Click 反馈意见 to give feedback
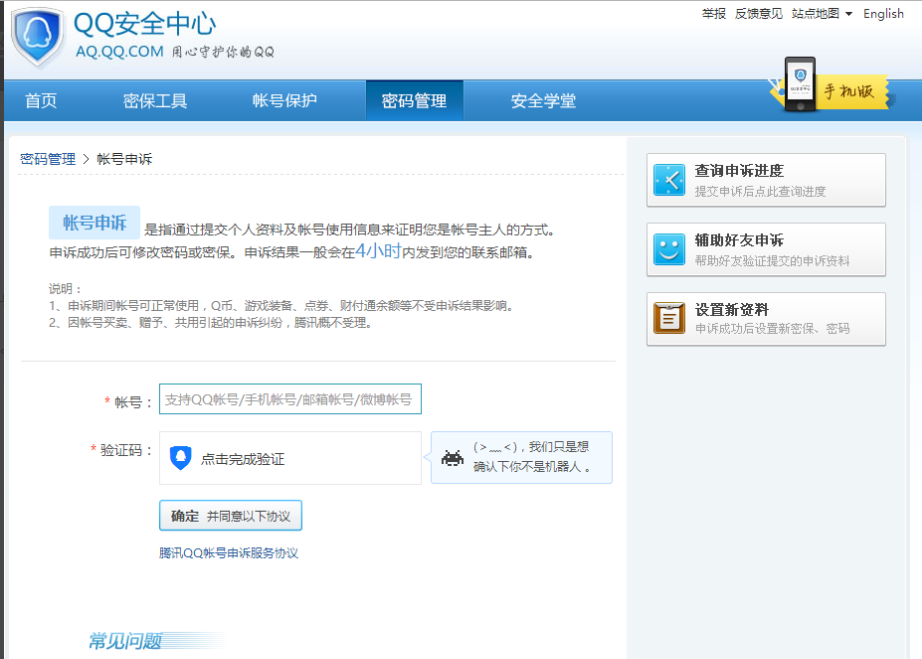The height and width of the screenshot is (659, 922). (x=759, y=13)
